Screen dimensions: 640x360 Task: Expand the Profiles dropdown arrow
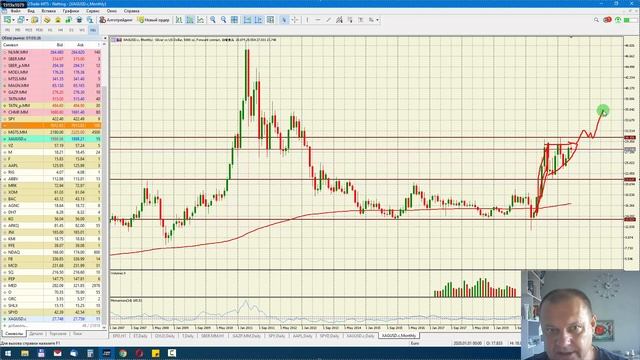coord(27,20)
